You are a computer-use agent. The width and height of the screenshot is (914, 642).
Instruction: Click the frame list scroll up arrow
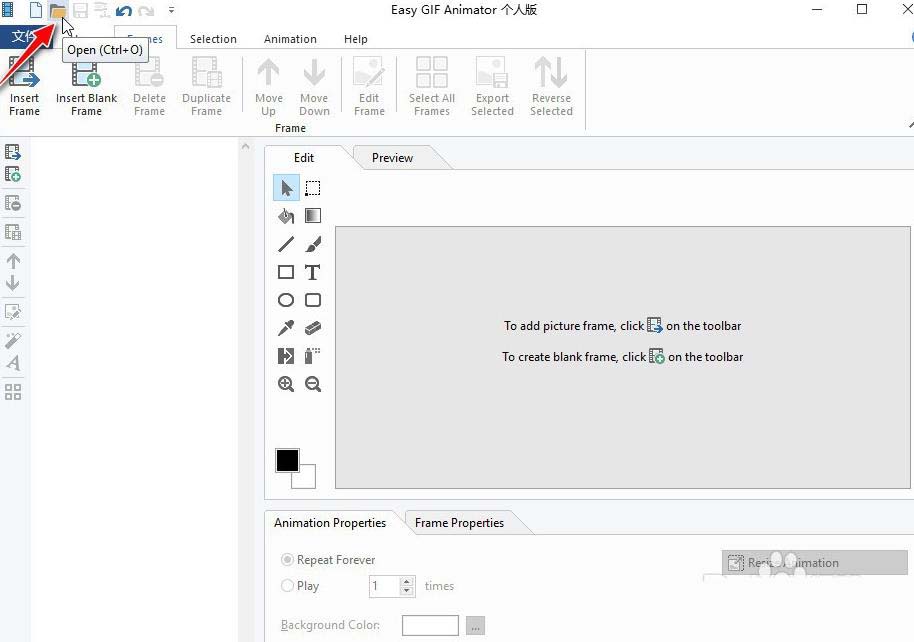[245, 146]
